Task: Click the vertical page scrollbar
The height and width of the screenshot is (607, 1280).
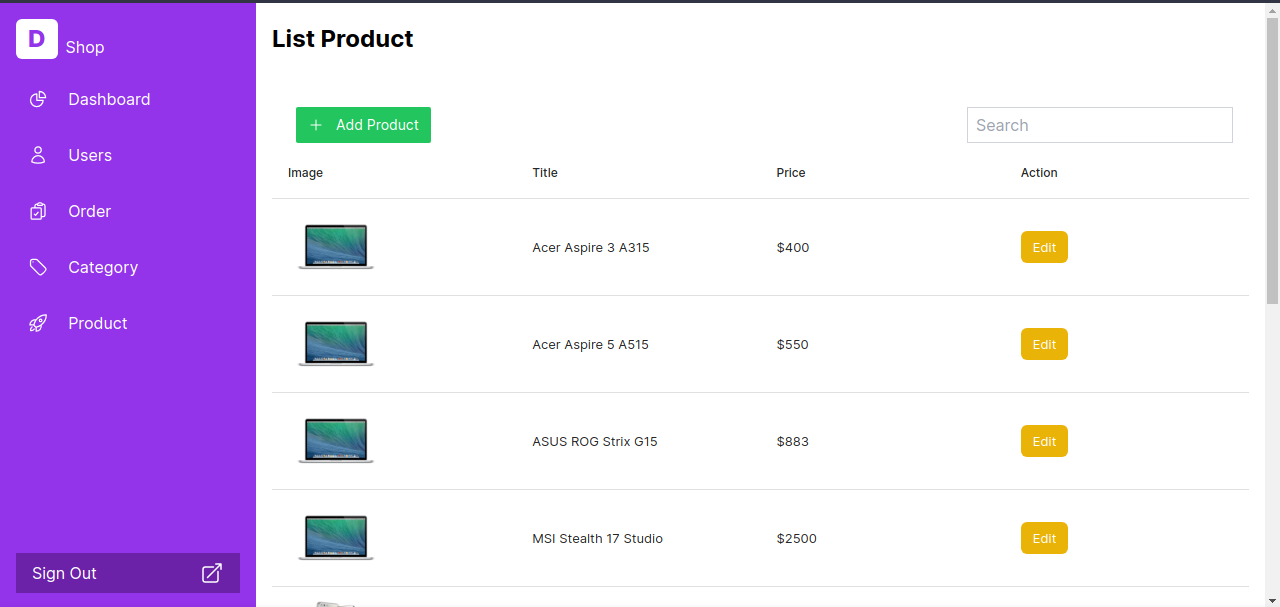Action: click(1272, 160)
